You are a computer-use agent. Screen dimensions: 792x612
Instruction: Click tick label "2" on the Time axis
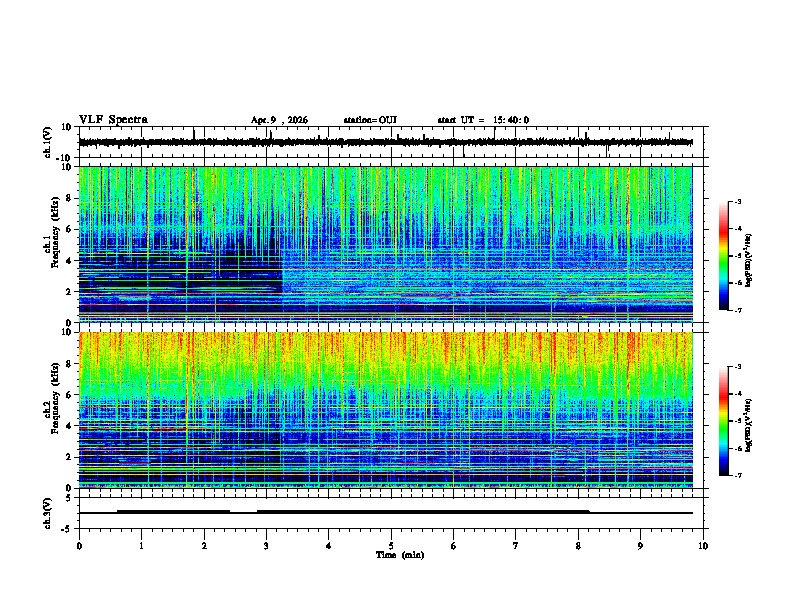[204, 546]
